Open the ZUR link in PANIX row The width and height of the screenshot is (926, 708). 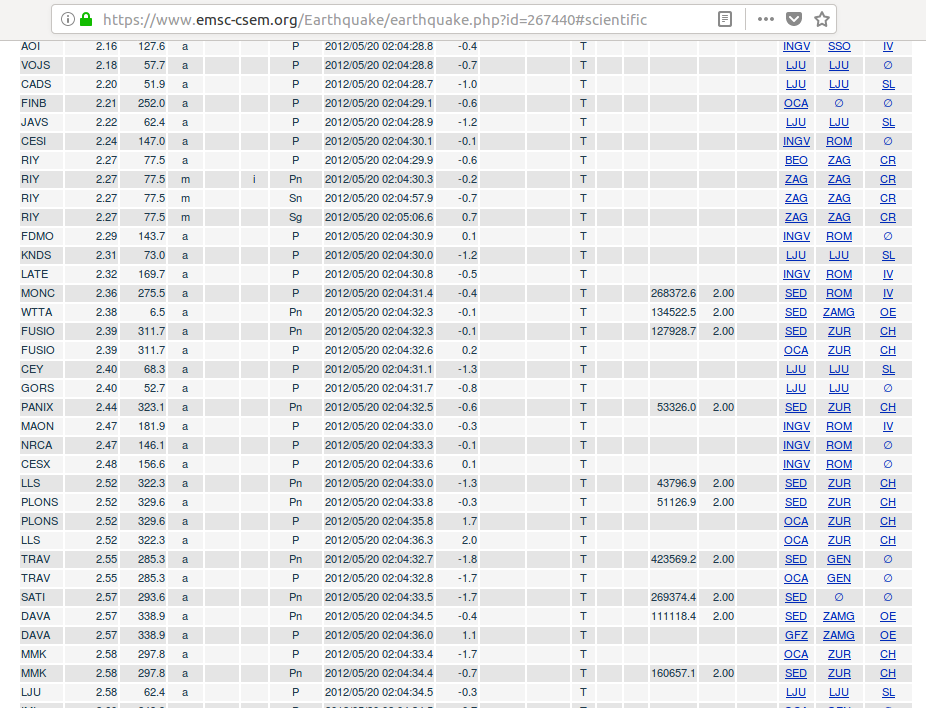coord(839,407)
